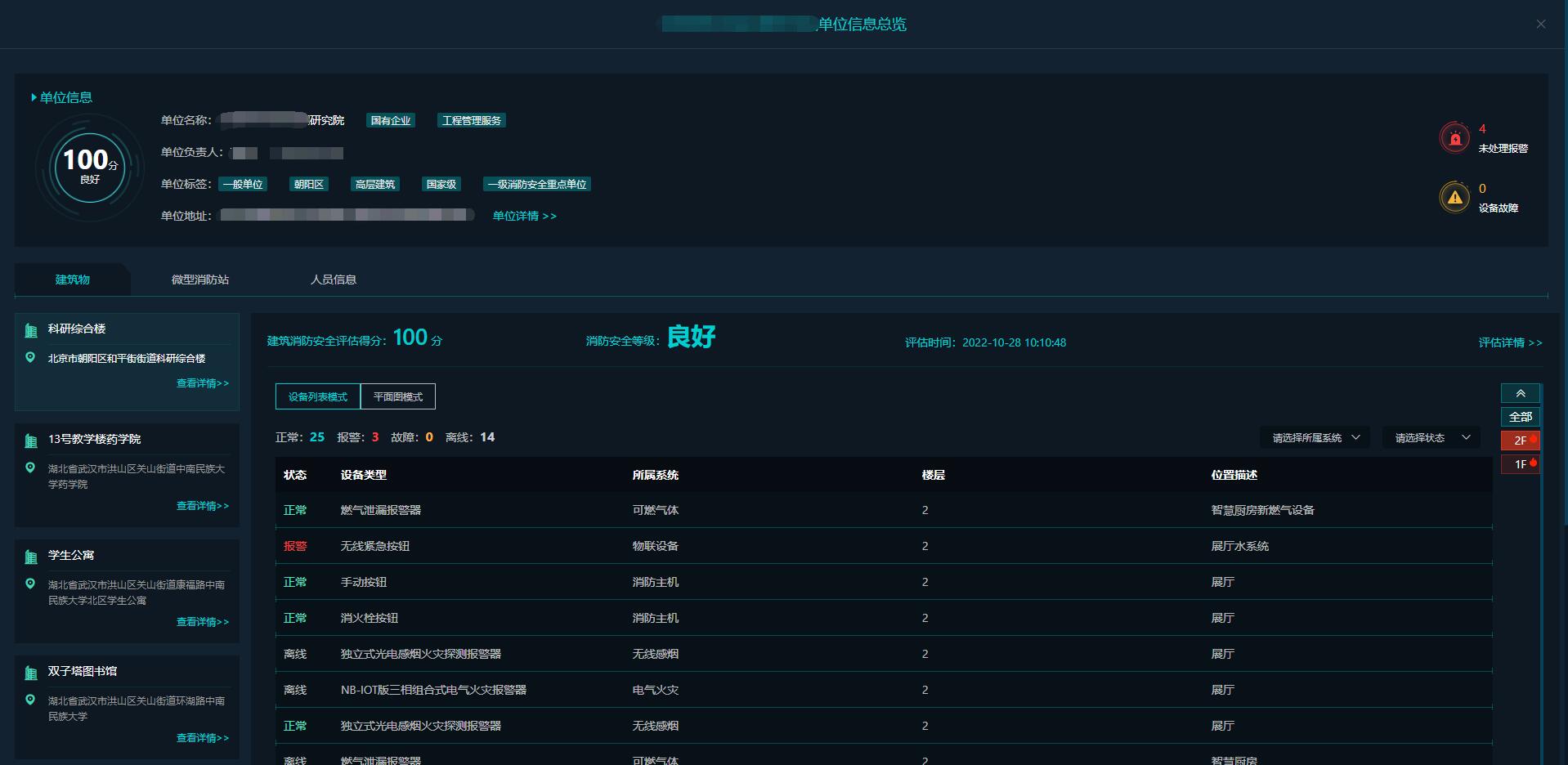Viewport: 1568px width, 765px height.
Task: Click the 工程管理服务 tag
Action: click(x=472, y=120)
